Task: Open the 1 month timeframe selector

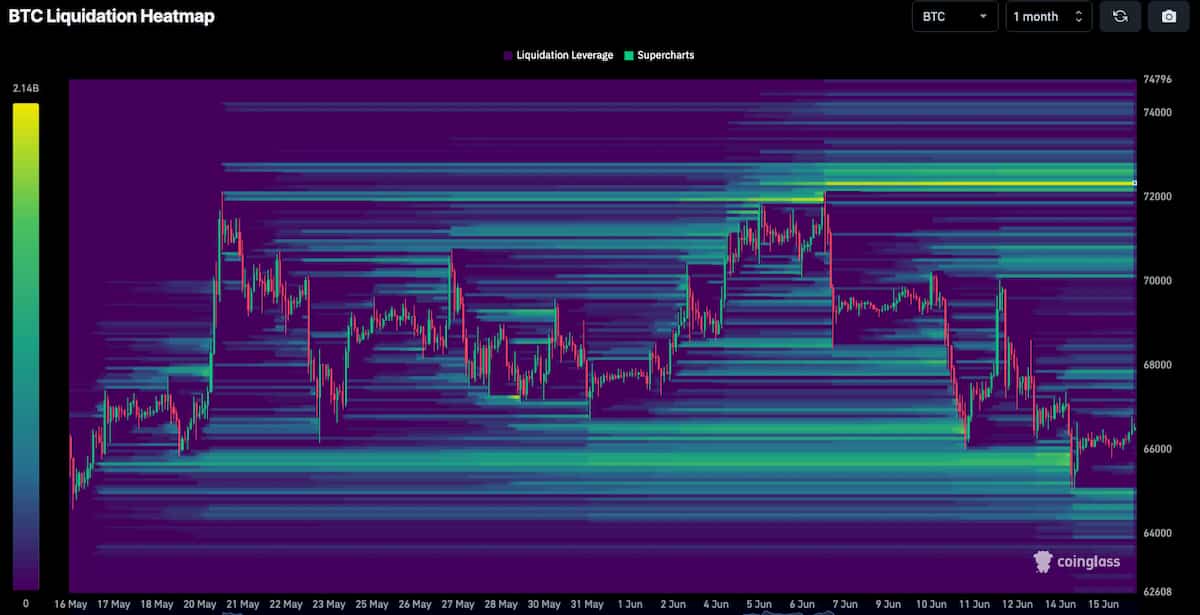Action: [1048, 17]
